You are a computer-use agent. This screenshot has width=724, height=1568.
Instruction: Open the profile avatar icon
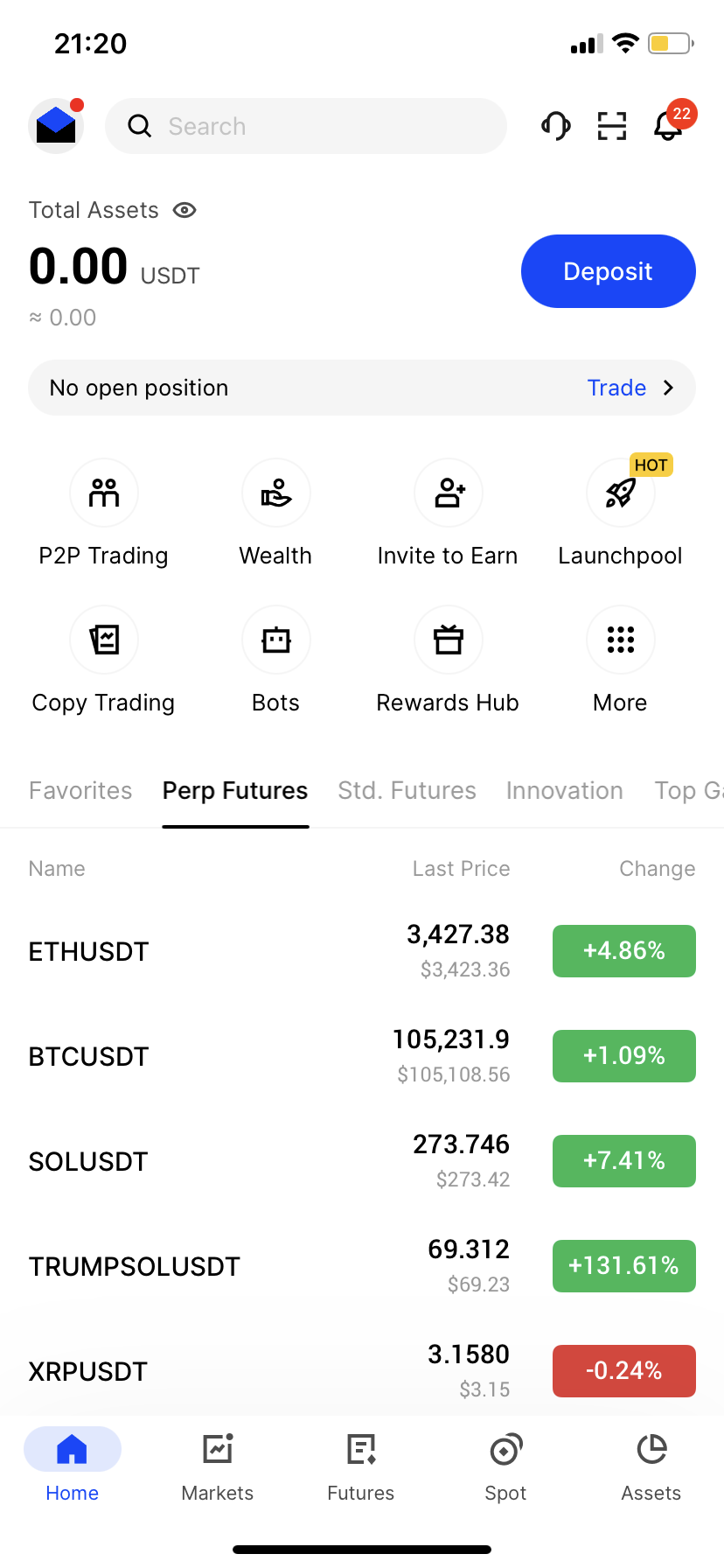pyautogui.click(x=56, y=126)
